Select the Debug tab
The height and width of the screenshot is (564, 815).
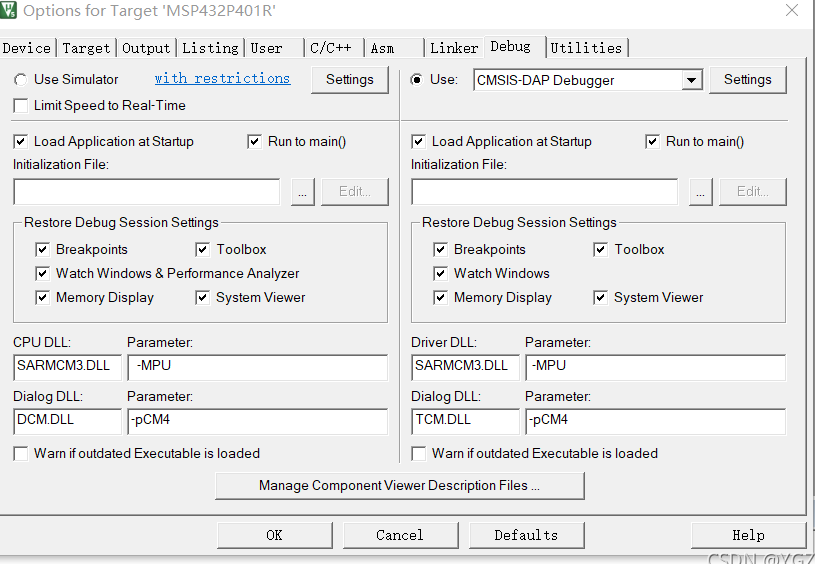click(x=515, y=46)
